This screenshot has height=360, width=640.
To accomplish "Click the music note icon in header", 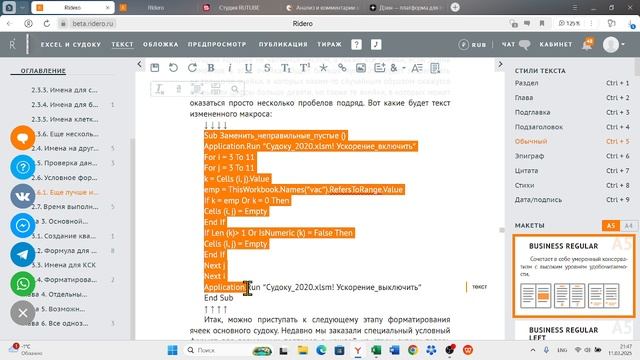I will (x=376, y=44).
